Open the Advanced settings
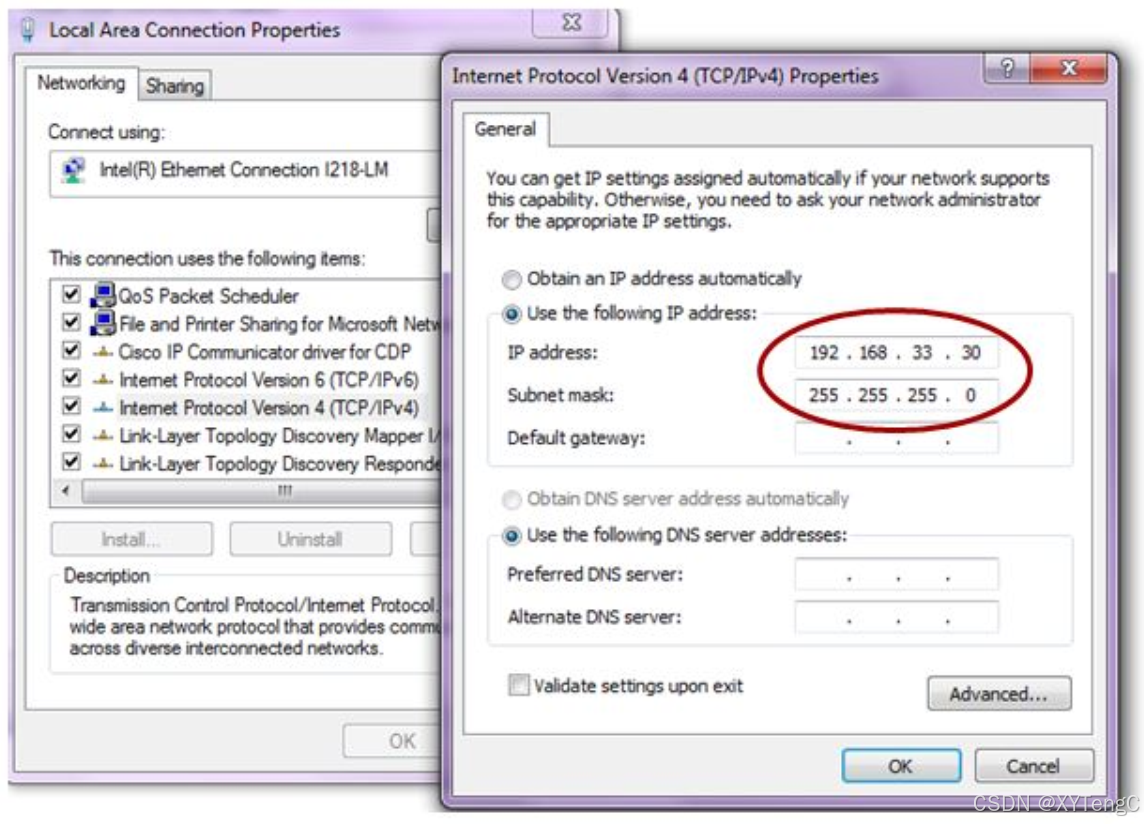This screenshot has height=824, width=1144. (x=997, y=694)
